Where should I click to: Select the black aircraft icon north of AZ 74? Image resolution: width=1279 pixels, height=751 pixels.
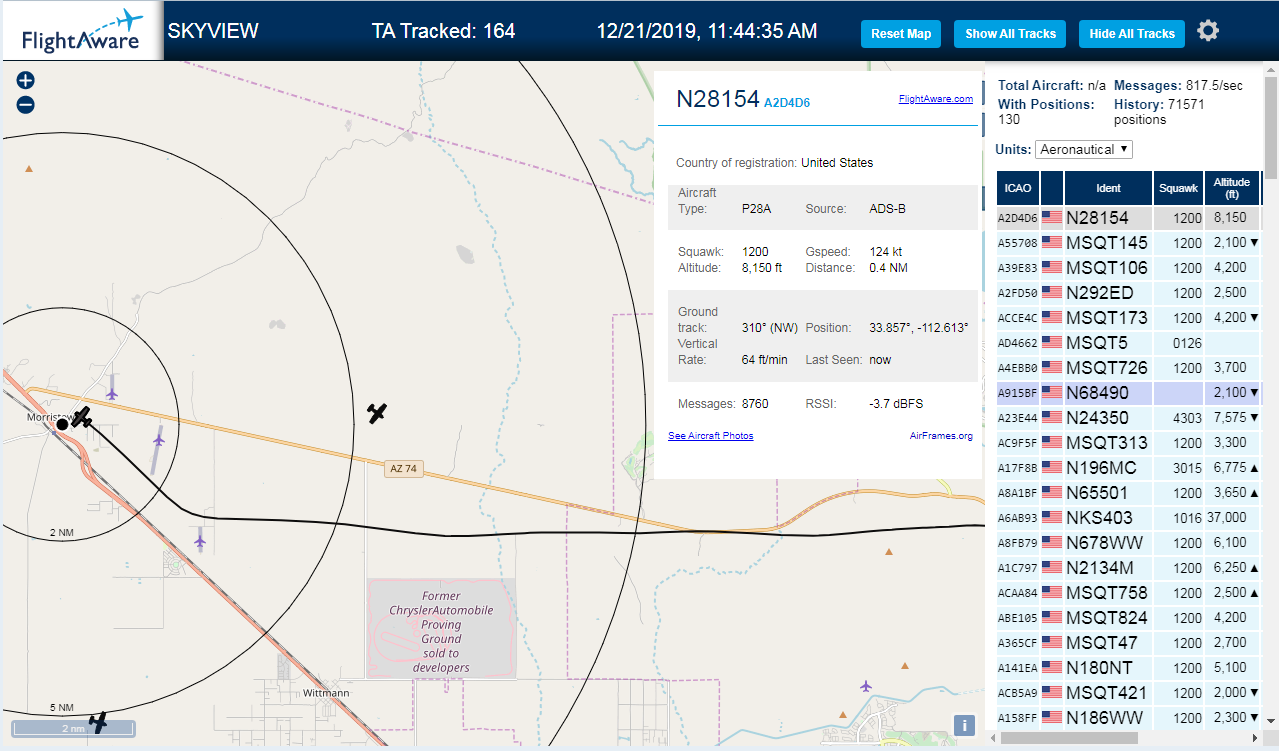click(x=376, y=412)
